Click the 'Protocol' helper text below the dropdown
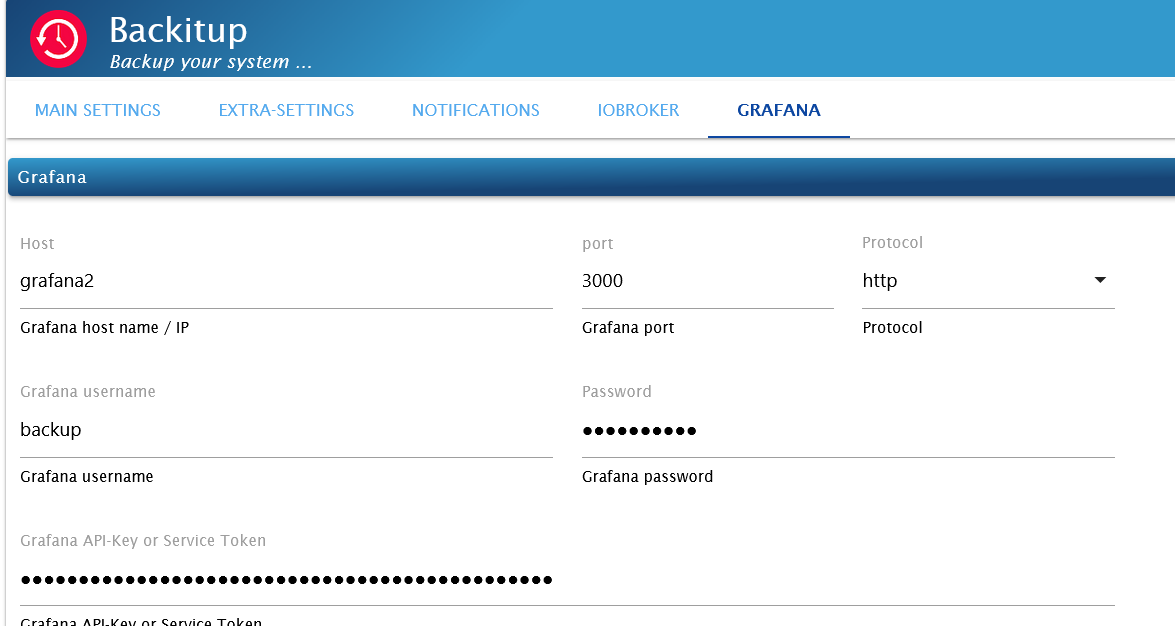 point(892,328)
